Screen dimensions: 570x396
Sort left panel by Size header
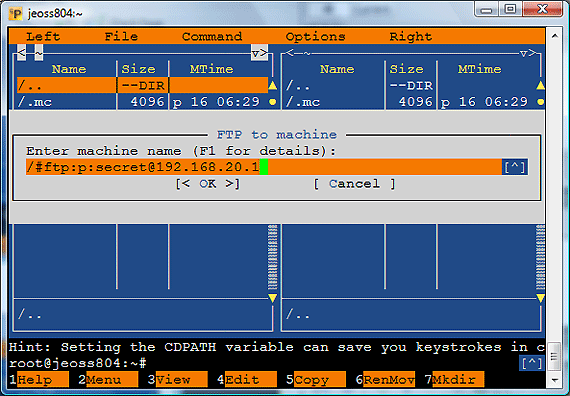tap(139, 69)
